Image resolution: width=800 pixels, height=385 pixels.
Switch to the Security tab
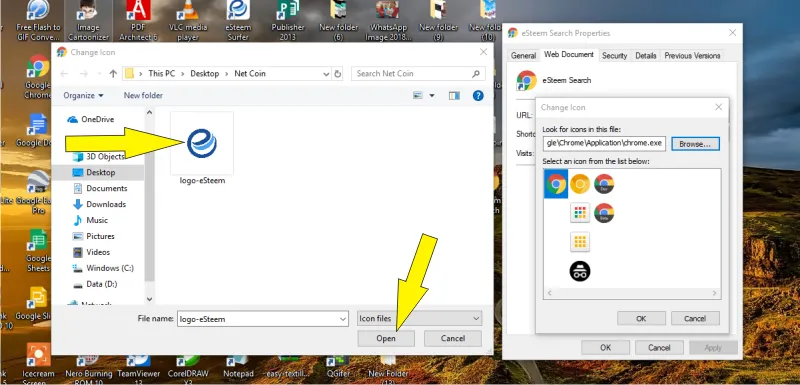pyautogui.click(x=614, y=56)
